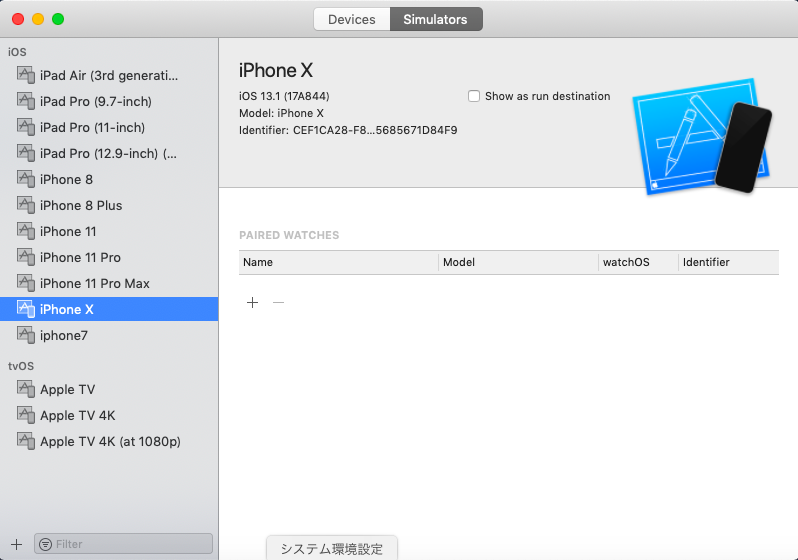Click the iOS 13.1 (17A844) version text

(x=284, y=96)
